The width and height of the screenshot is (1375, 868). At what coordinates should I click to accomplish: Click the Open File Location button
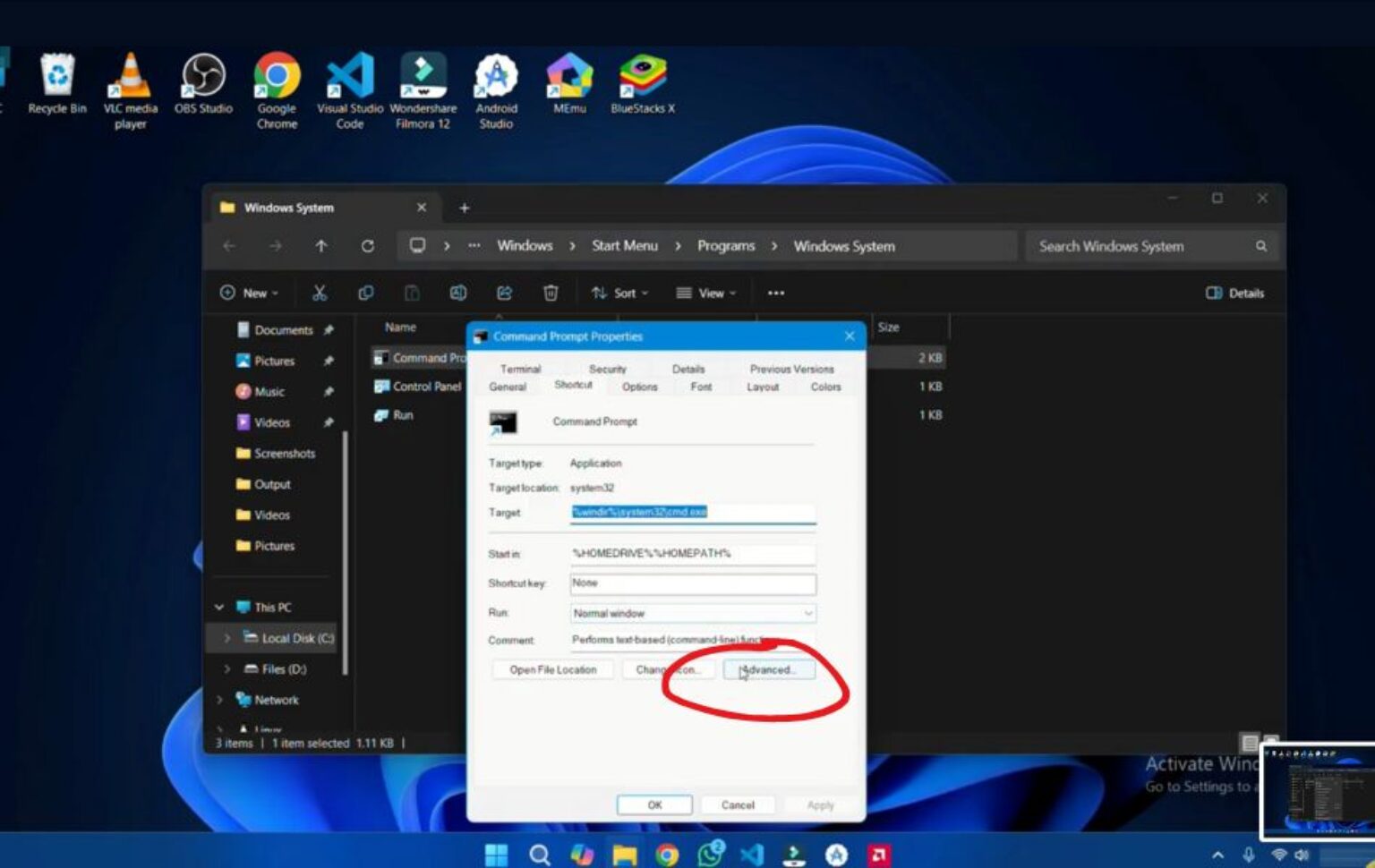552,669
